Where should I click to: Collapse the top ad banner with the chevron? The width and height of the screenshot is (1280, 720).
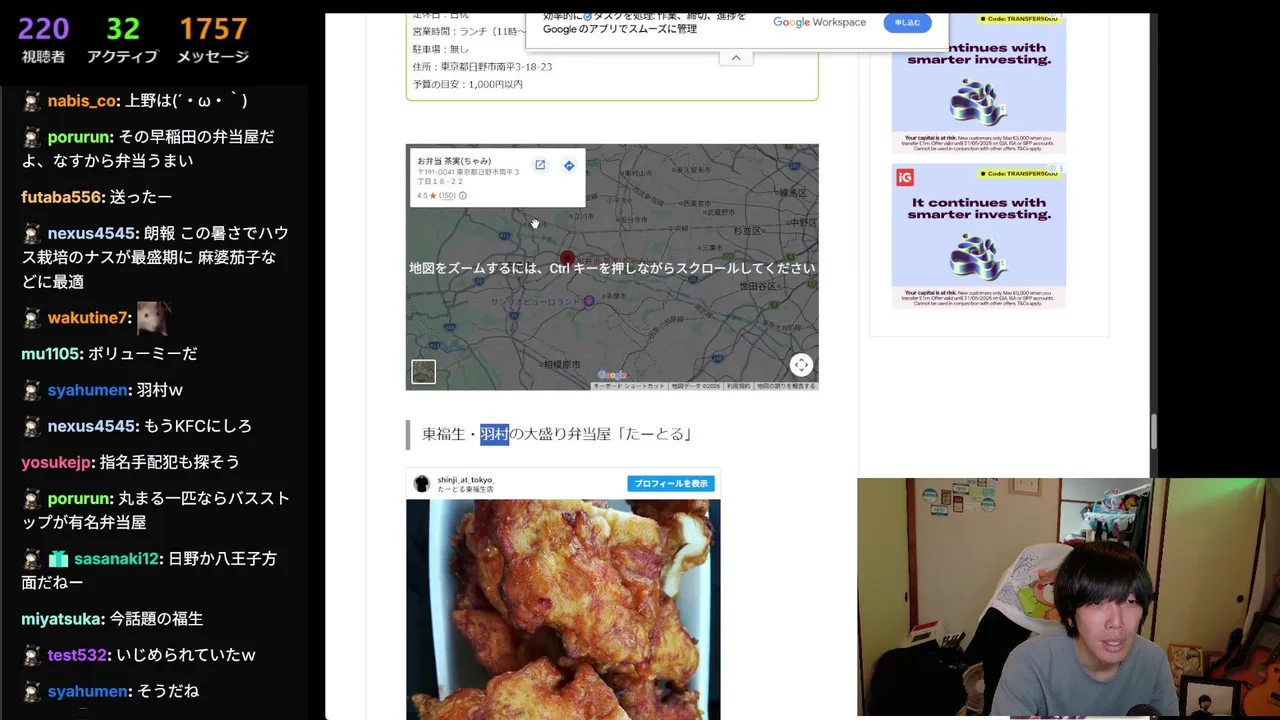(736, 58)
